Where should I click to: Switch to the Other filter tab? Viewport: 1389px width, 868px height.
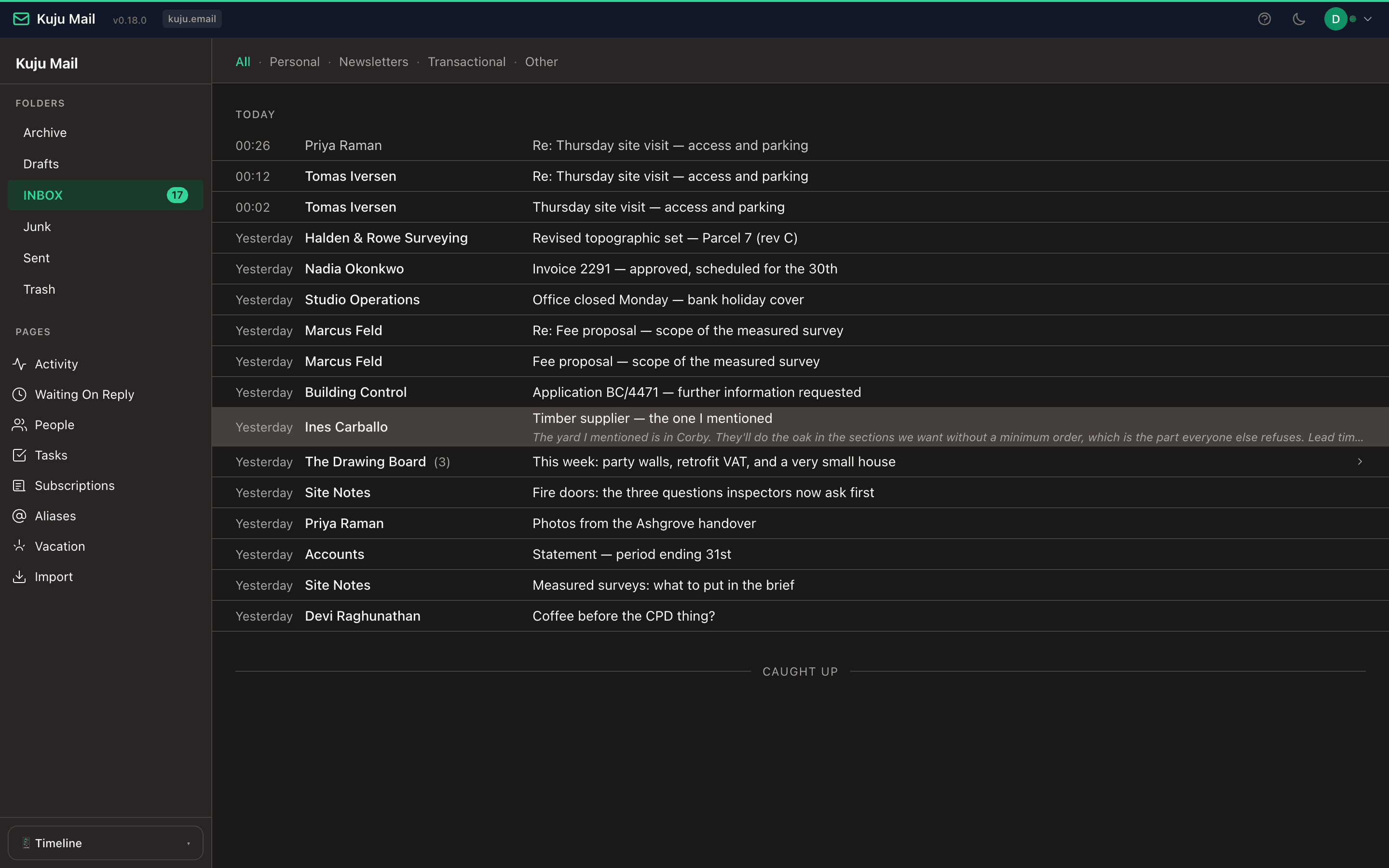click(541, 61)
